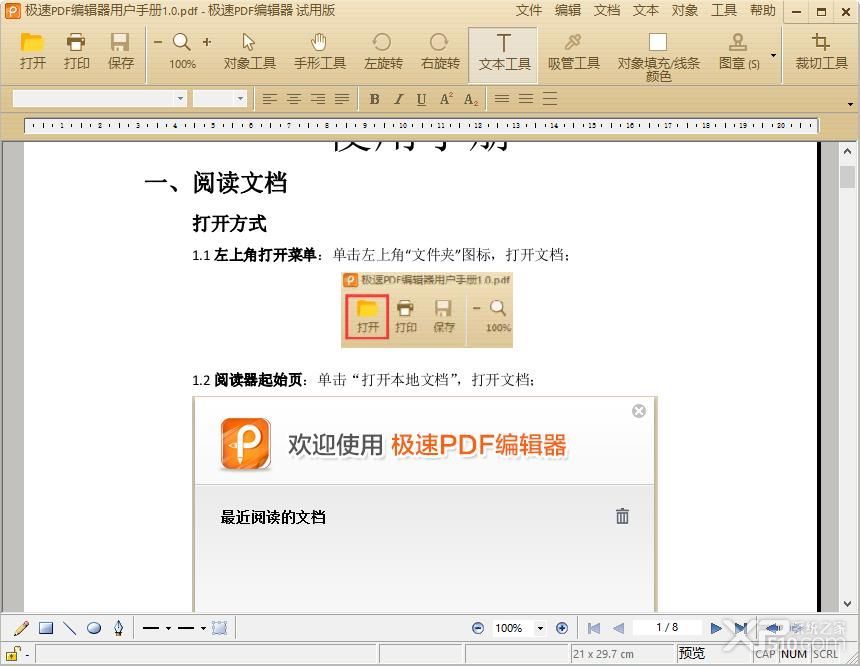Image resolution: width=860 pixels, height=666 pixels.
Task: Click the horizontal ruler bar
Action: pyautogui.click(x=421, y=126)
